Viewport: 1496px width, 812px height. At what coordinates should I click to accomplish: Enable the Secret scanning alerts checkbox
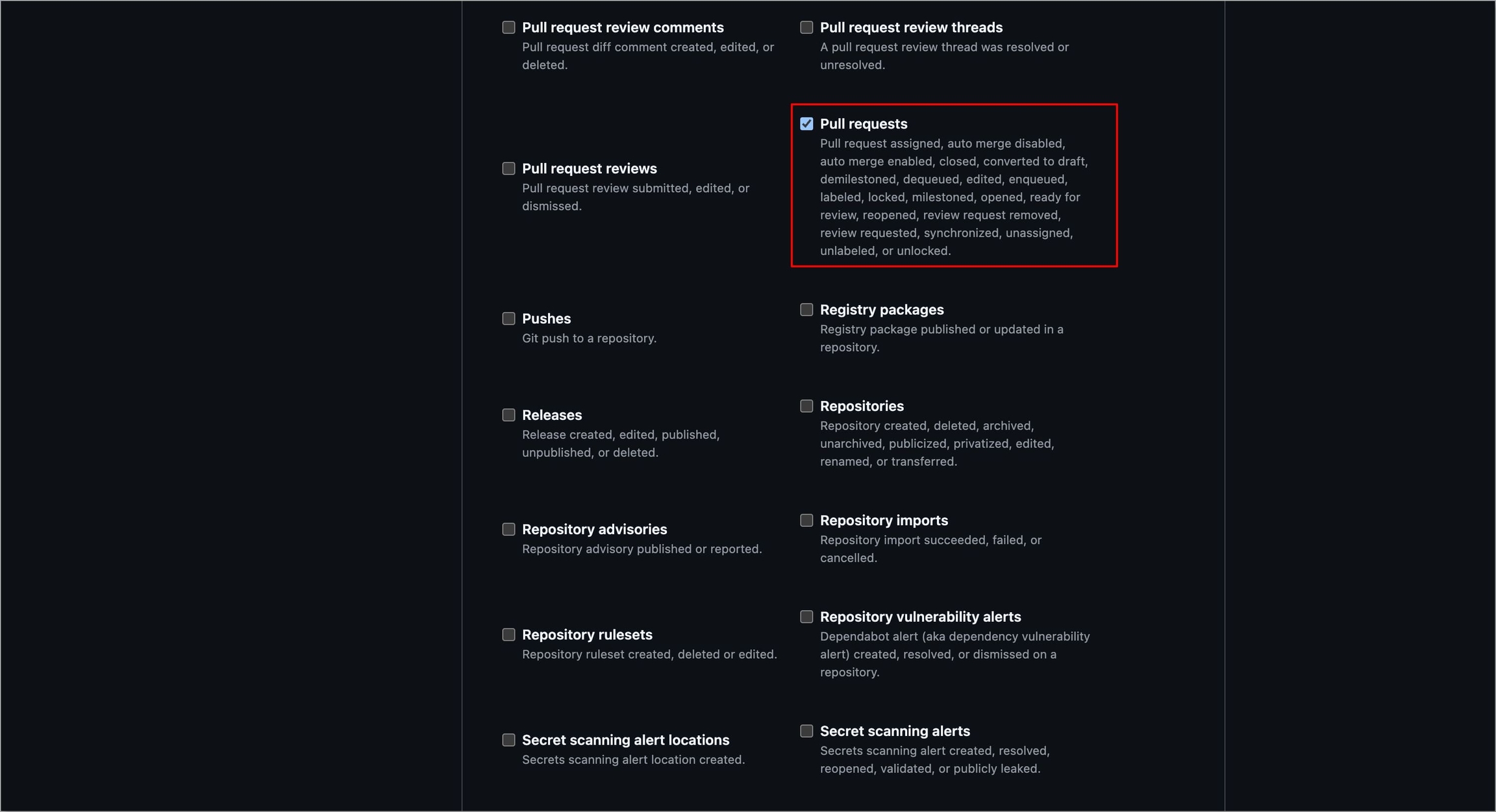pyautogui.click(x=806, y=732)
